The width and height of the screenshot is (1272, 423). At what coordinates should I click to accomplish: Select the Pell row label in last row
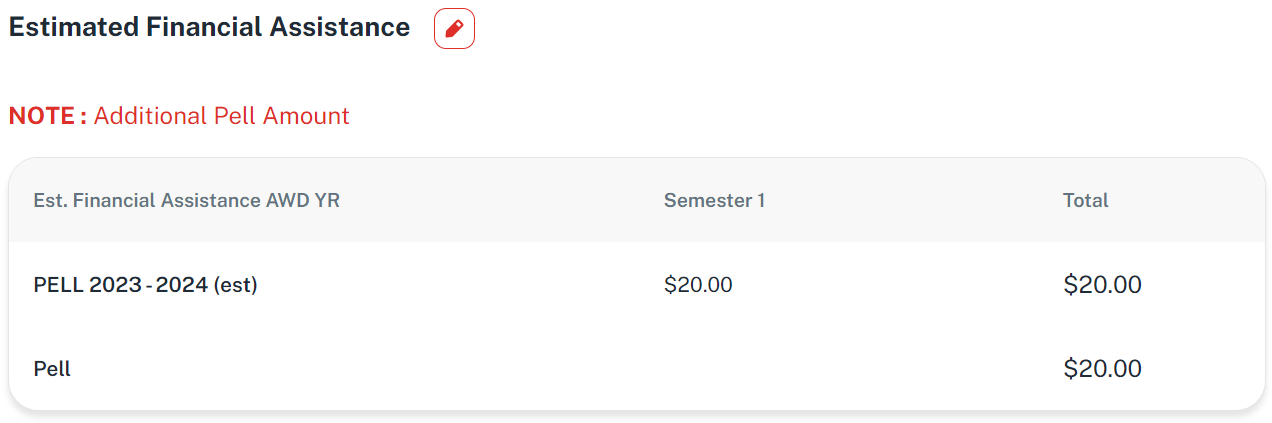(x=52, y=369)
